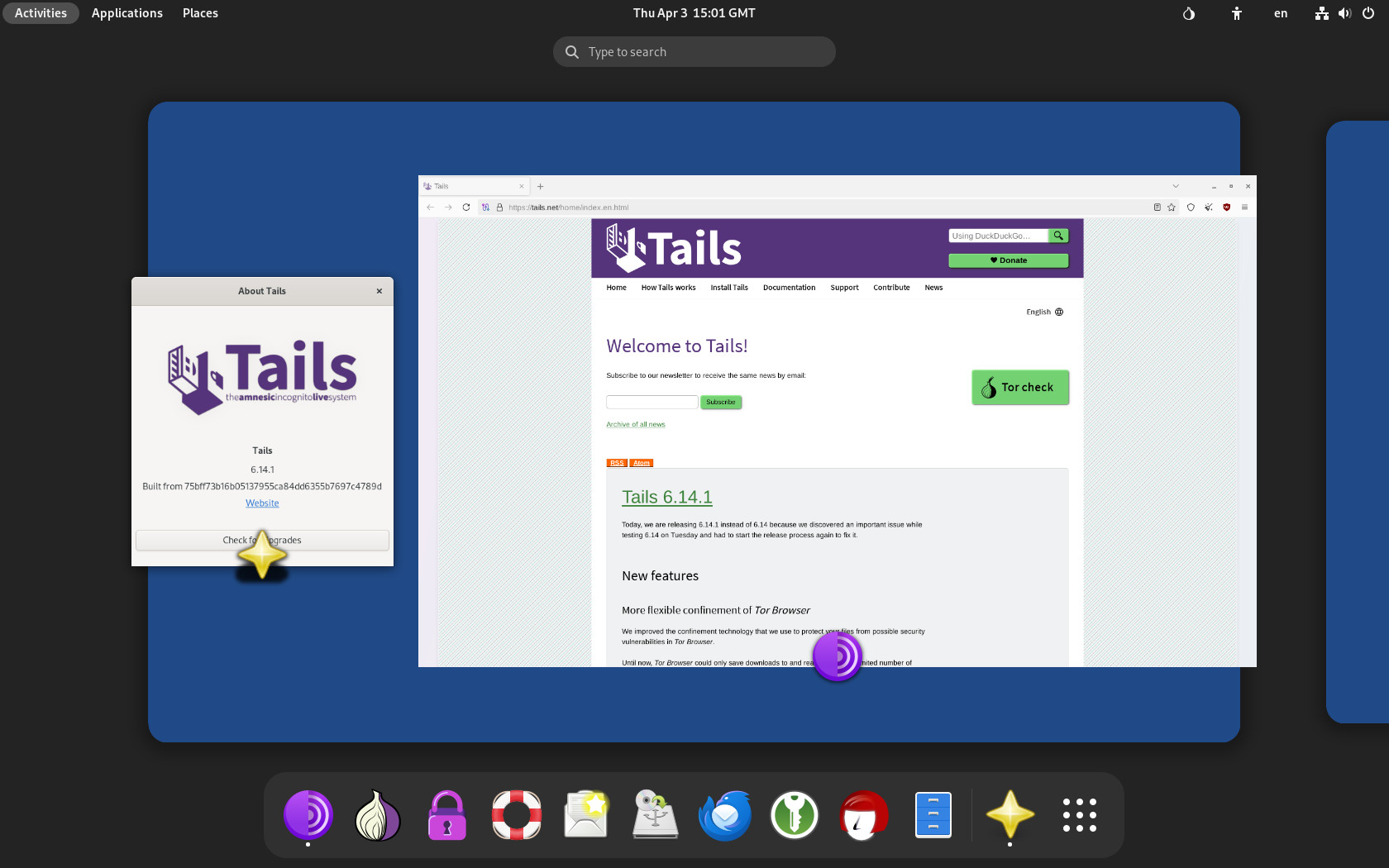The image size is (1389, 868).
Task: Expand the list all tabs chevron
Action: click(1176, 187)
